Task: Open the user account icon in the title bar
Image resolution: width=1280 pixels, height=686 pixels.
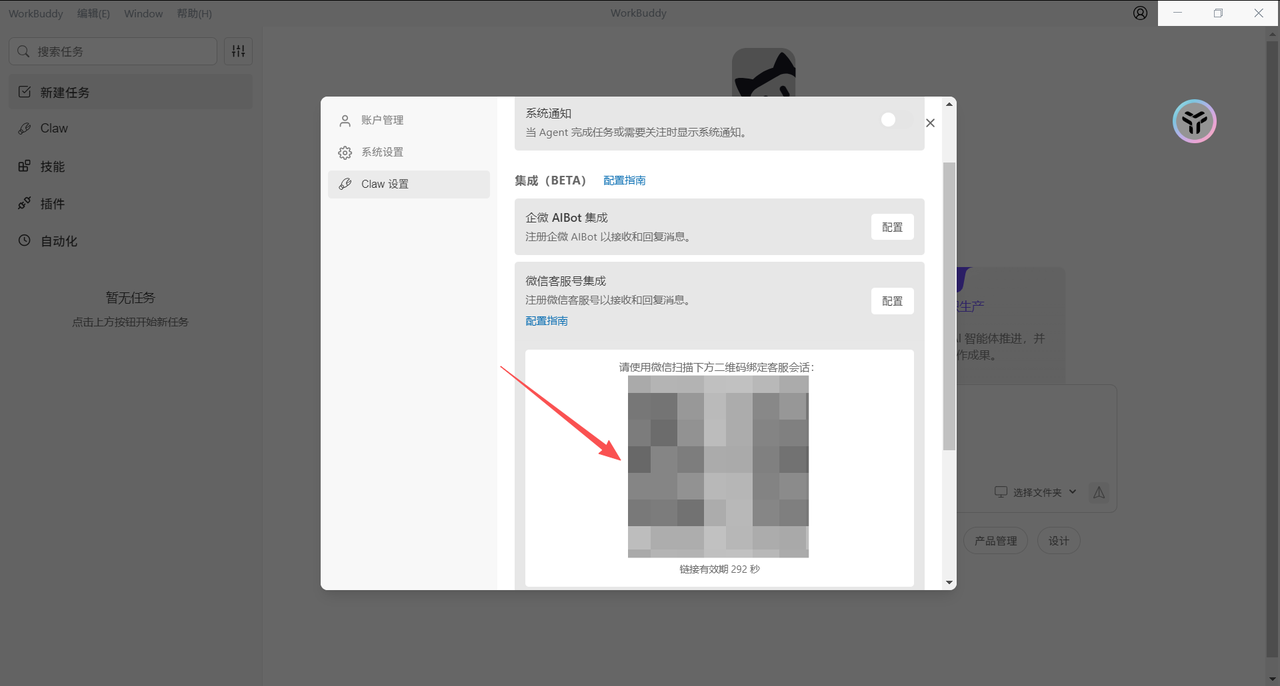Action: pyautogui.click(x=1141, y=13)
